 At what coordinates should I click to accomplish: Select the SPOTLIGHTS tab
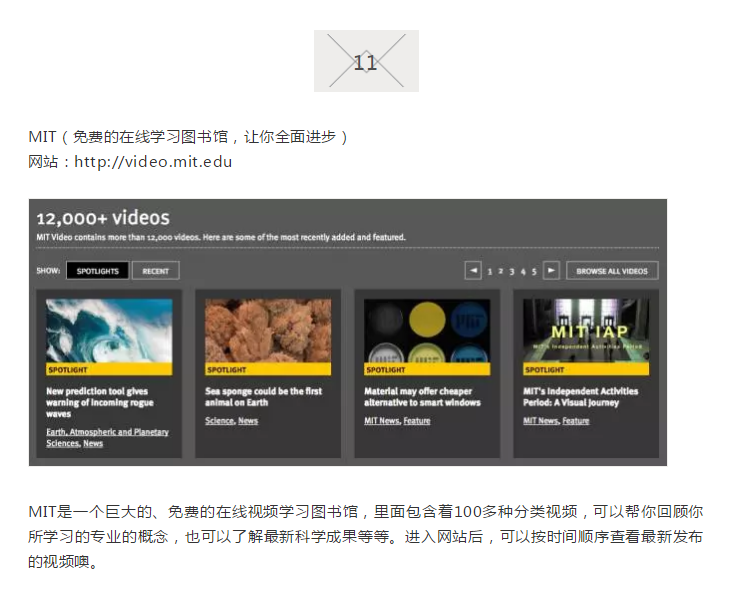click(x=98, y=271)
